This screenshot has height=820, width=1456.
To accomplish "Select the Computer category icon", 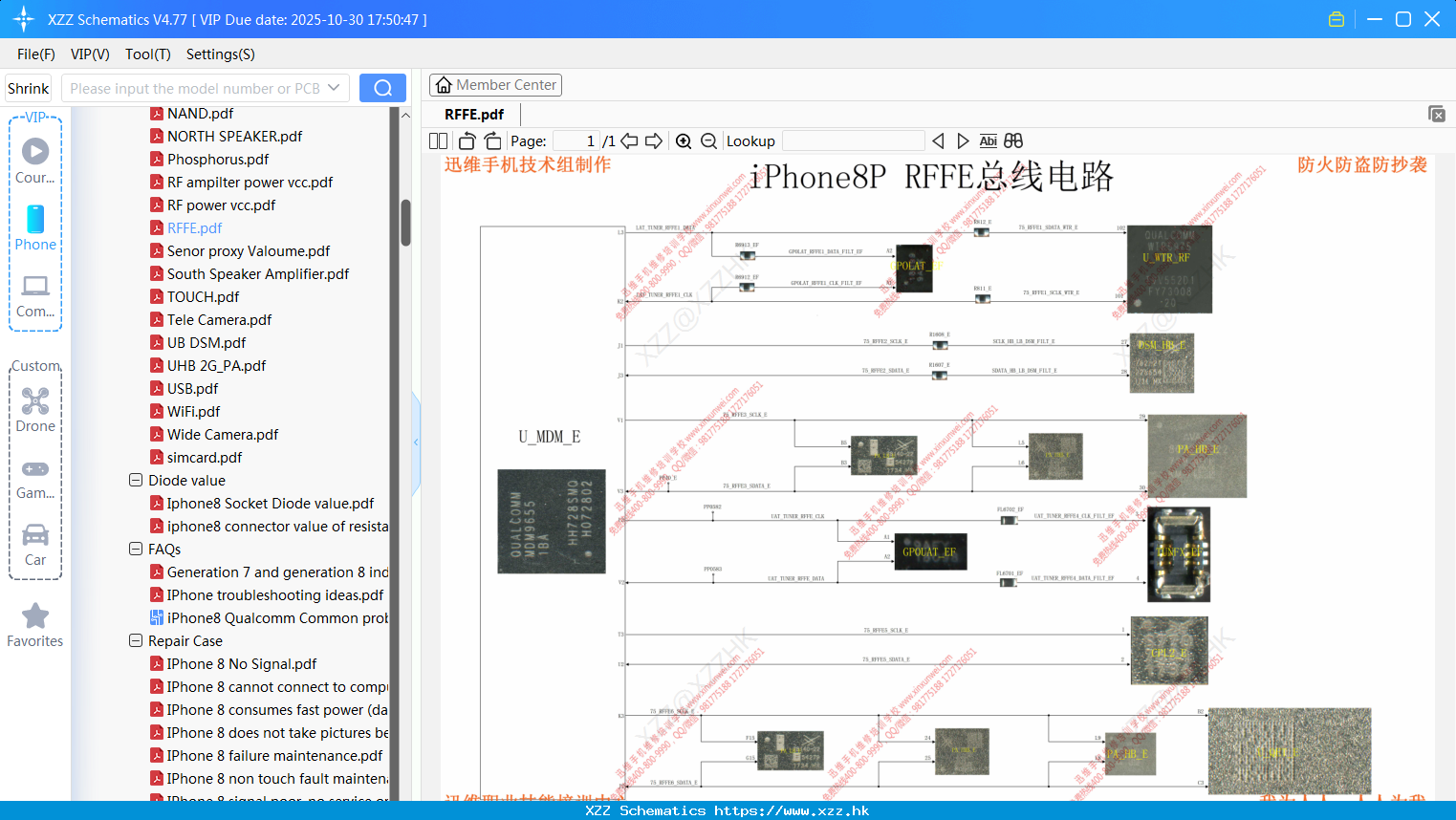I will (35, 286).
